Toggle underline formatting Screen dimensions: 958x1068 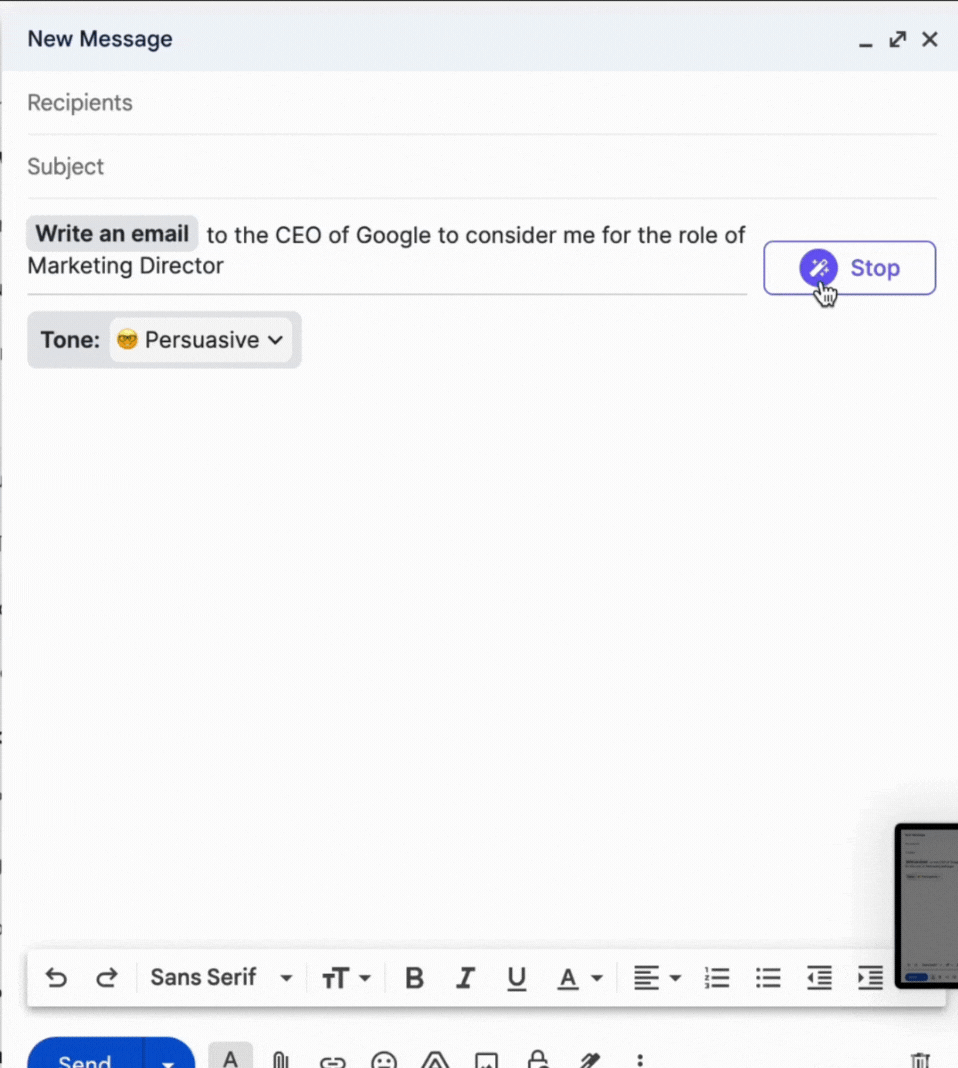tap(516, 977)
